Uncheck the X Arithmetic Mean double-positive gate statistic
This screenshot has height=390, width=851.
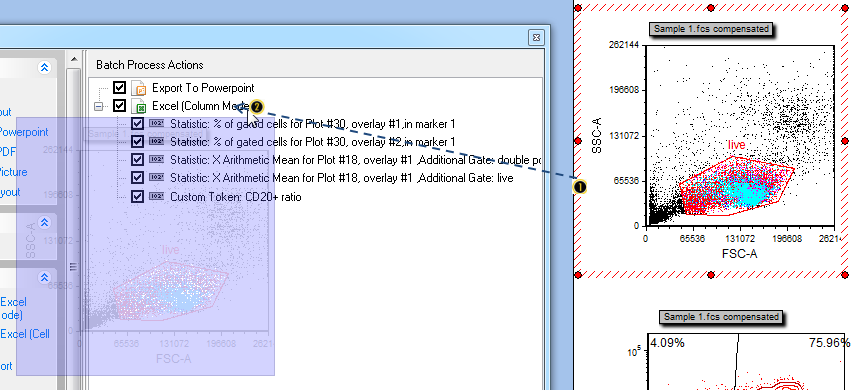(137, 160)
